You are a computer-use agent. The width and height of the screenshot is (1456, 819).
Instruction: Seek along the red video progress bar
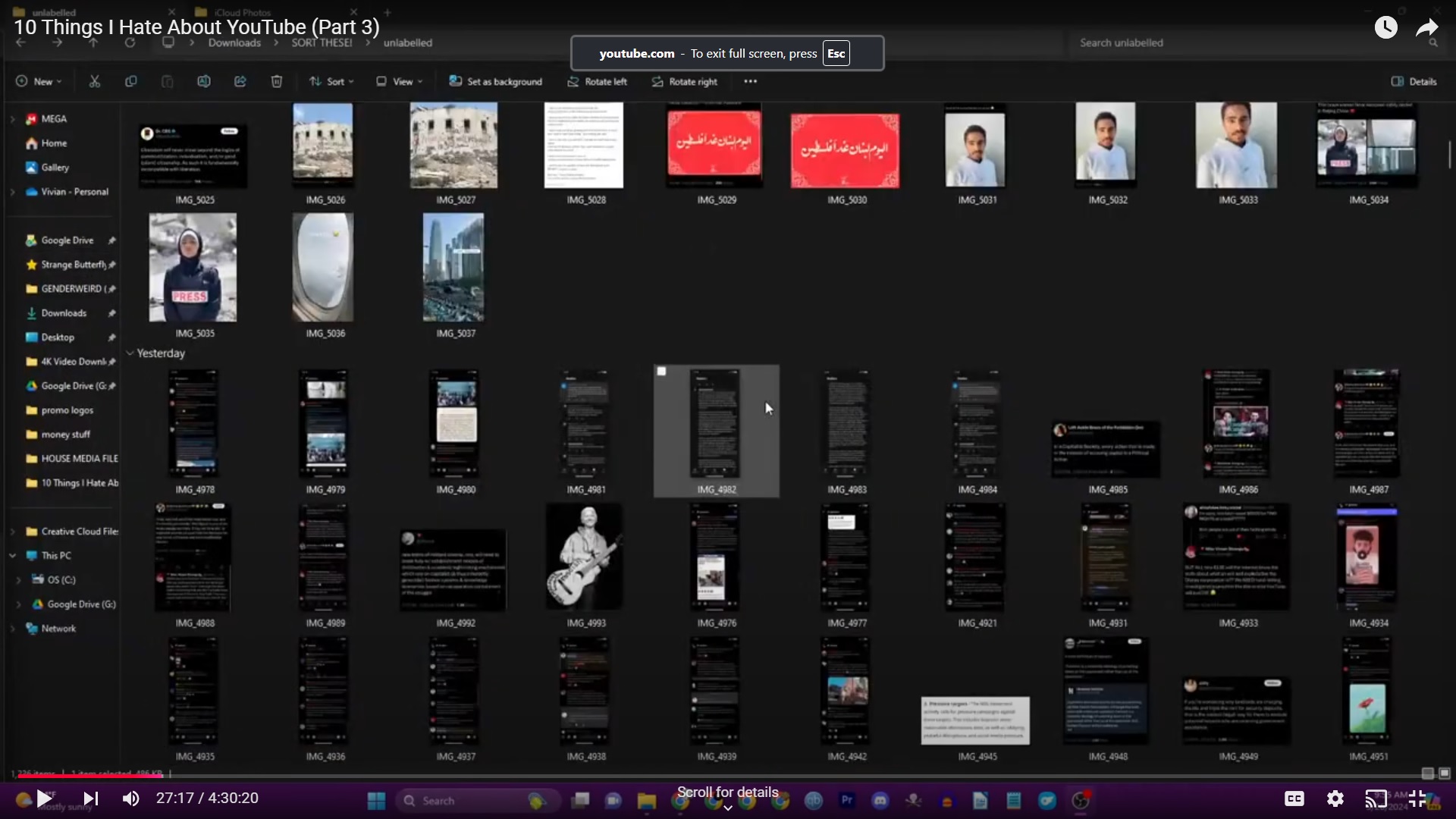coord(728,776)
